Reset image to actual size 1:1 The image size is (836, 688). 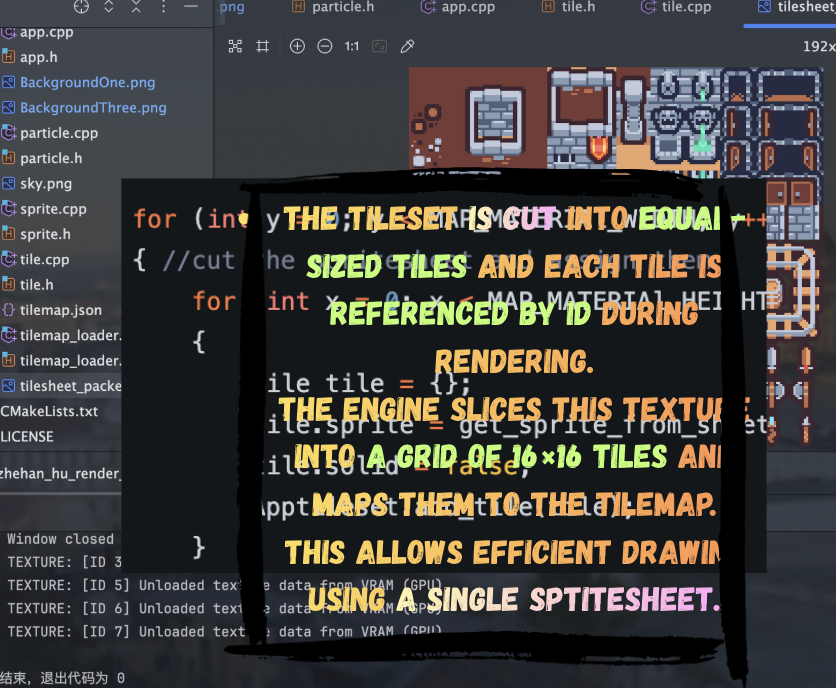pyautogui.click(x=352, y=46)
